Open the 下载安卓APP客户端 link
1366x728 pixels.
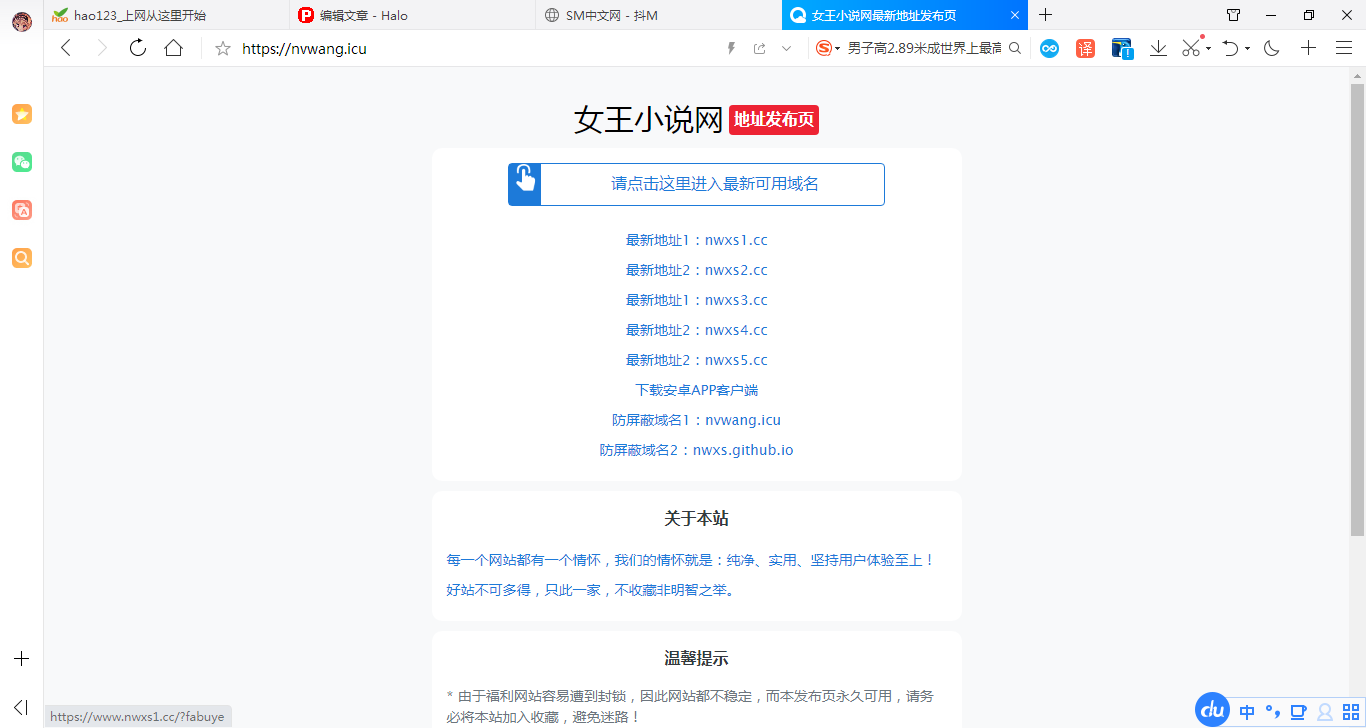click(x=696, y=390)
